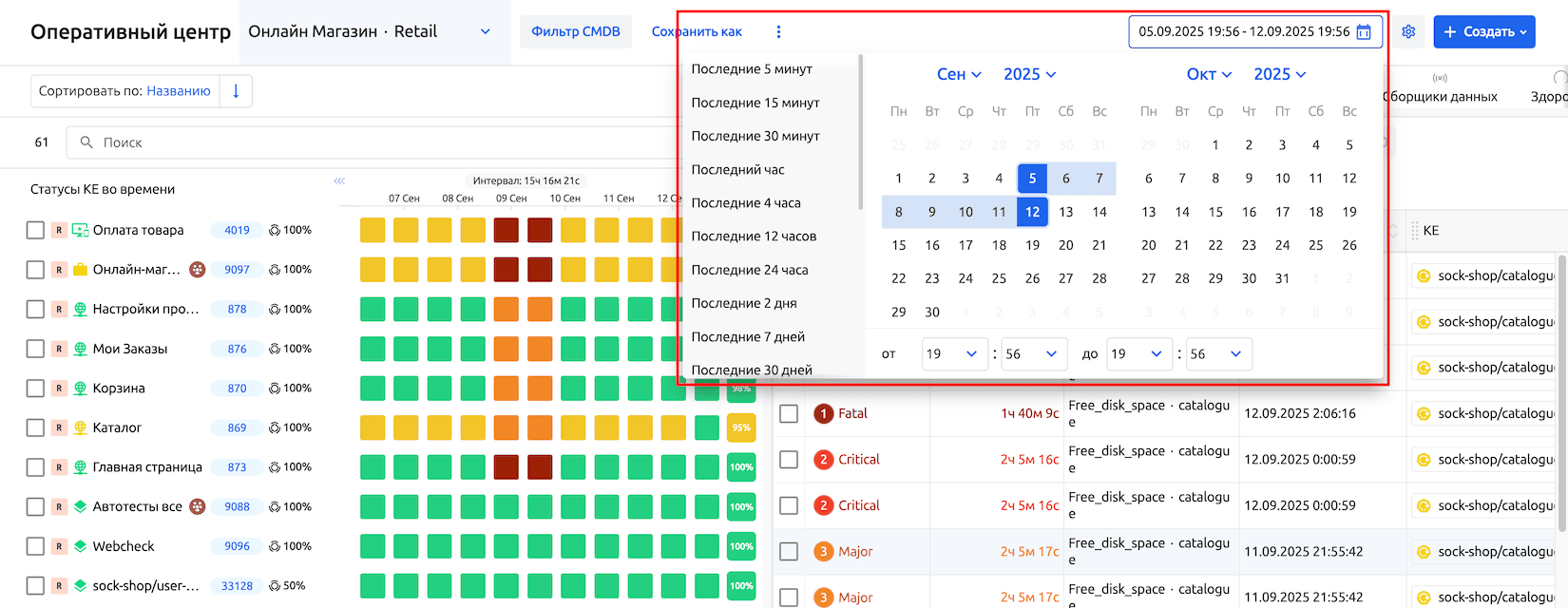Open settings gear icon next to Создать

1408,32
